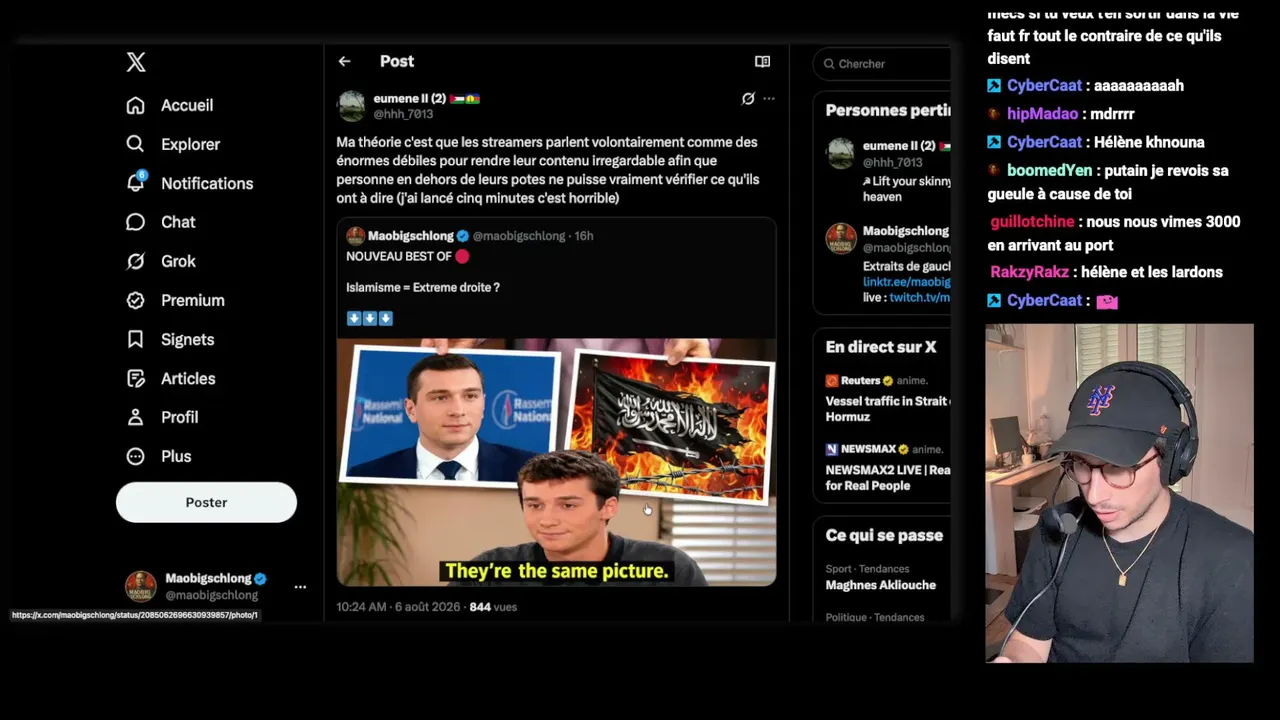The height and width of the screenshot is (720, 1280).
Task: Open Maobigschlong's name in the quoted post
Action: (412, 236)
